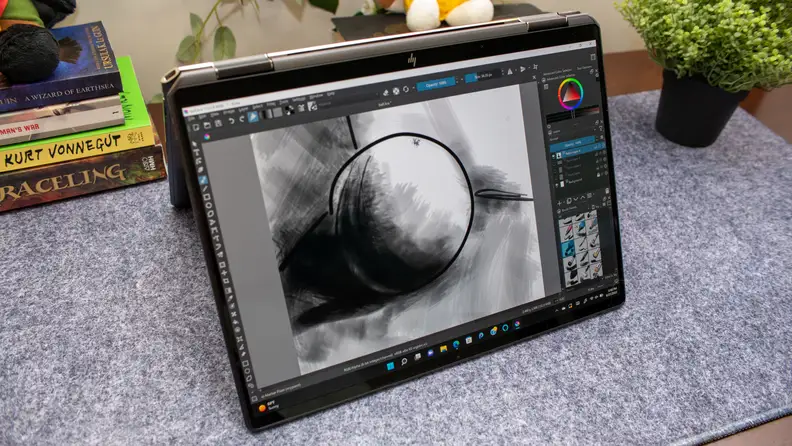Undo the last brush stroke
The width and height of the screenshot is (792, 446).
click(x=231, y=121)
